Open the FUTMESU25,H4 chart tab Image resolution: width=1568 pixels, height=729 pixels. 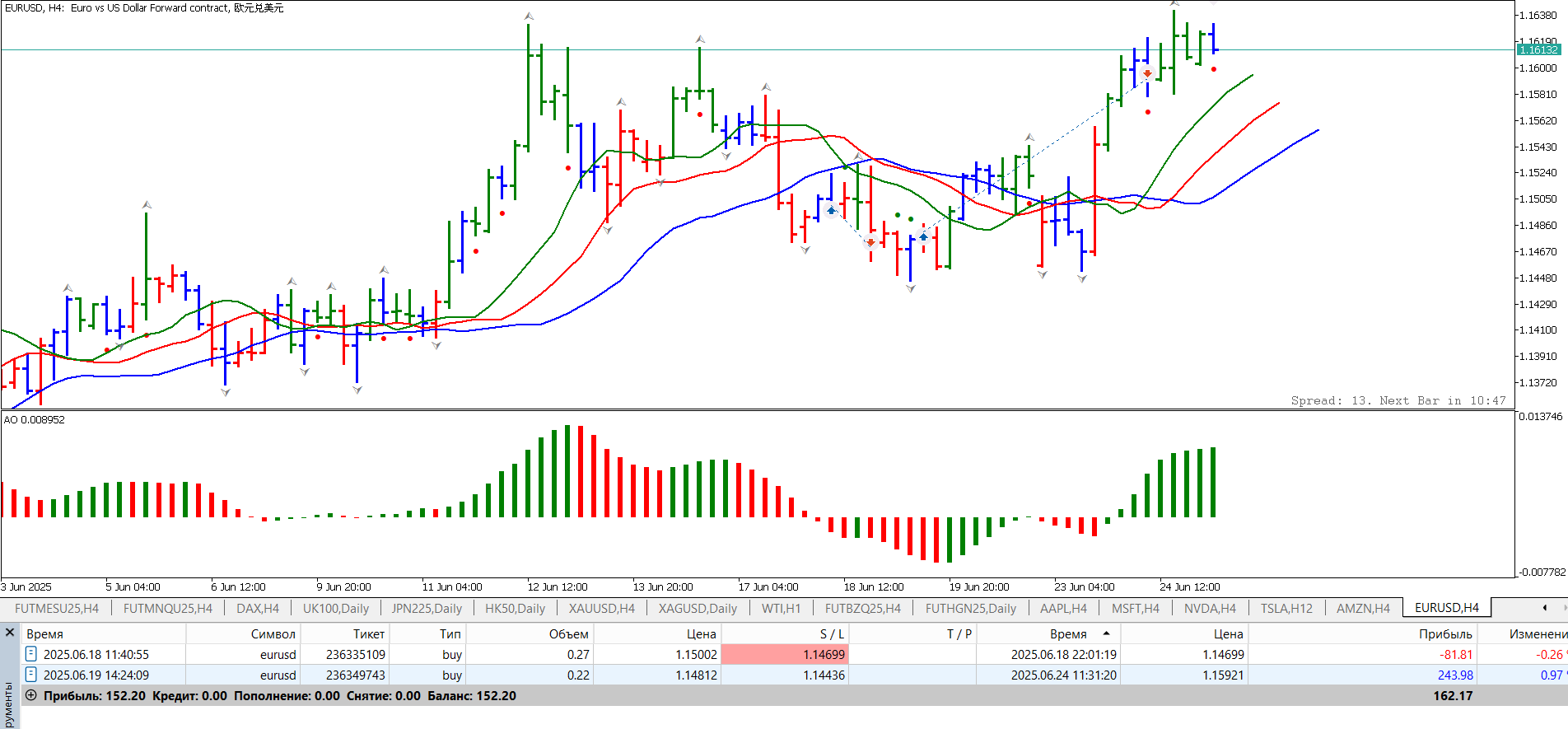tap(57, 608)
